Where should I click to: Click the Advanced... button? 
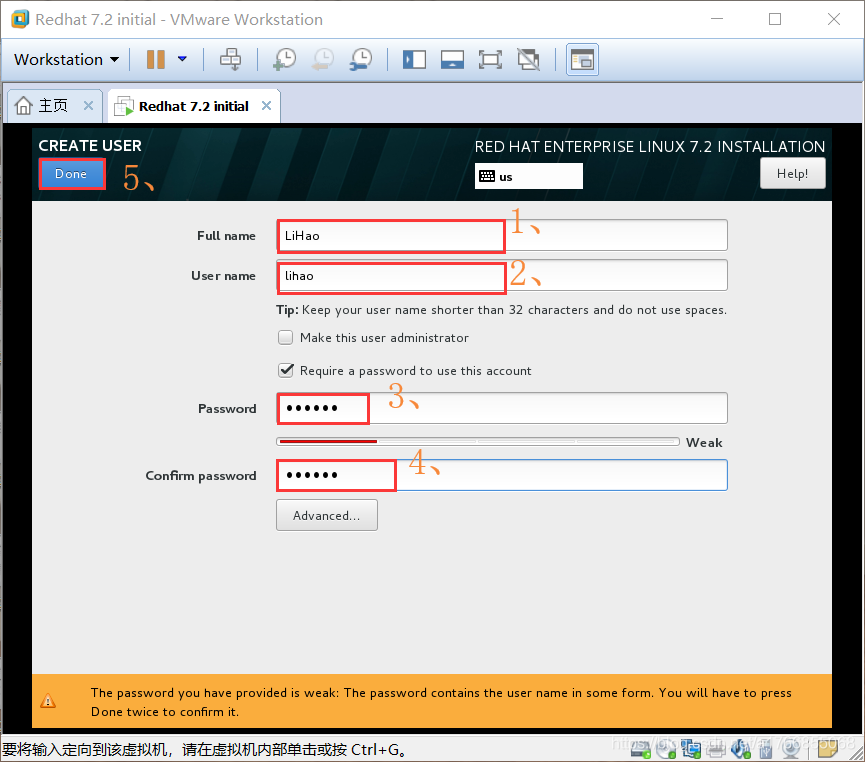[327, 515]
